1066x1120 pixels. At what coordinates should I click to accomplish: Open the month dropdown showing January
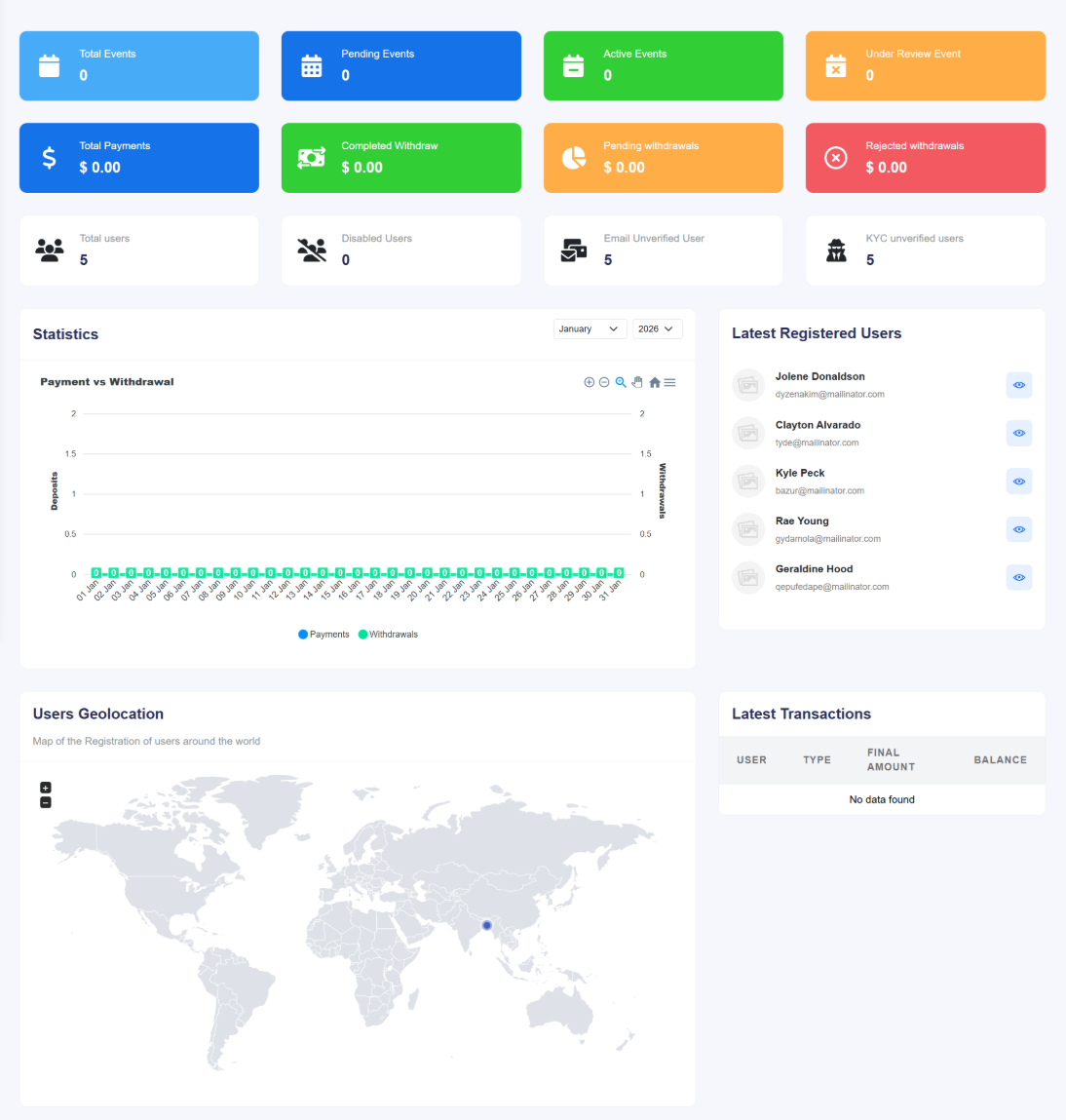(590, 328)
